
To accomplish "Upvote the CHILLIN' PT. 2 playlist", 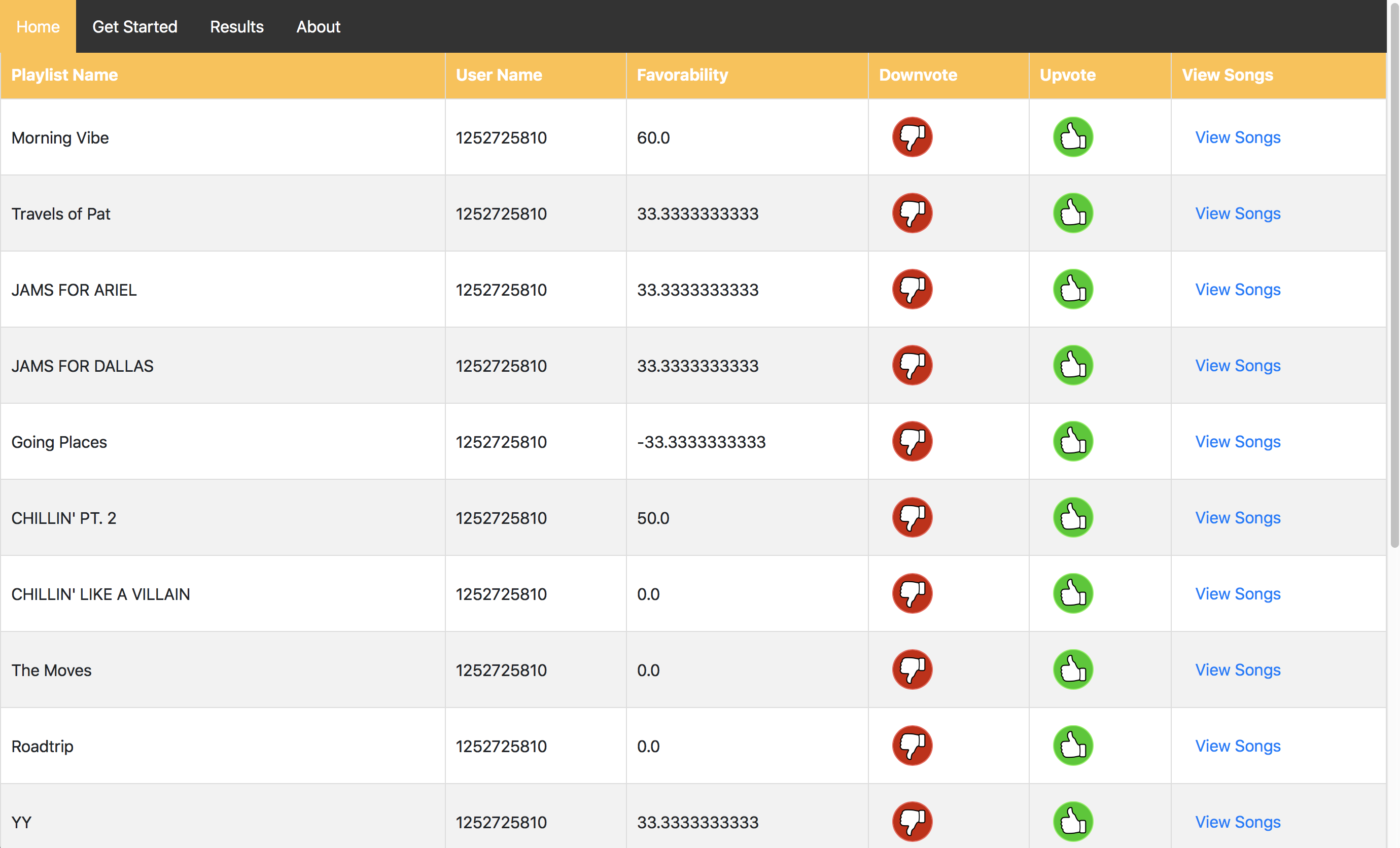I will 1073,517.
